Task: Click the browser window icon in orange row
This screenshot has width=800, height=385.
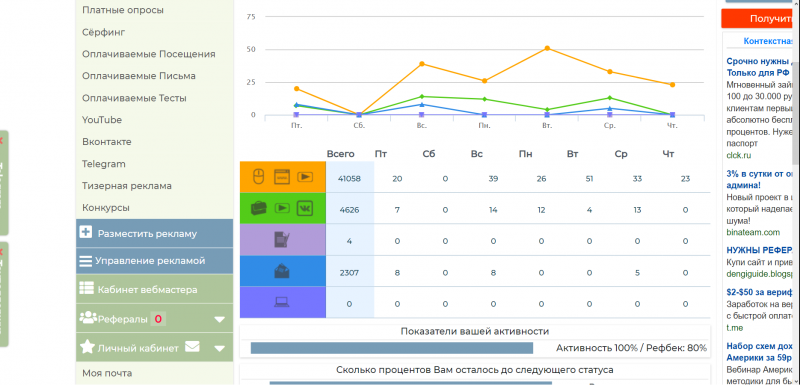Action: pos(282,177)
